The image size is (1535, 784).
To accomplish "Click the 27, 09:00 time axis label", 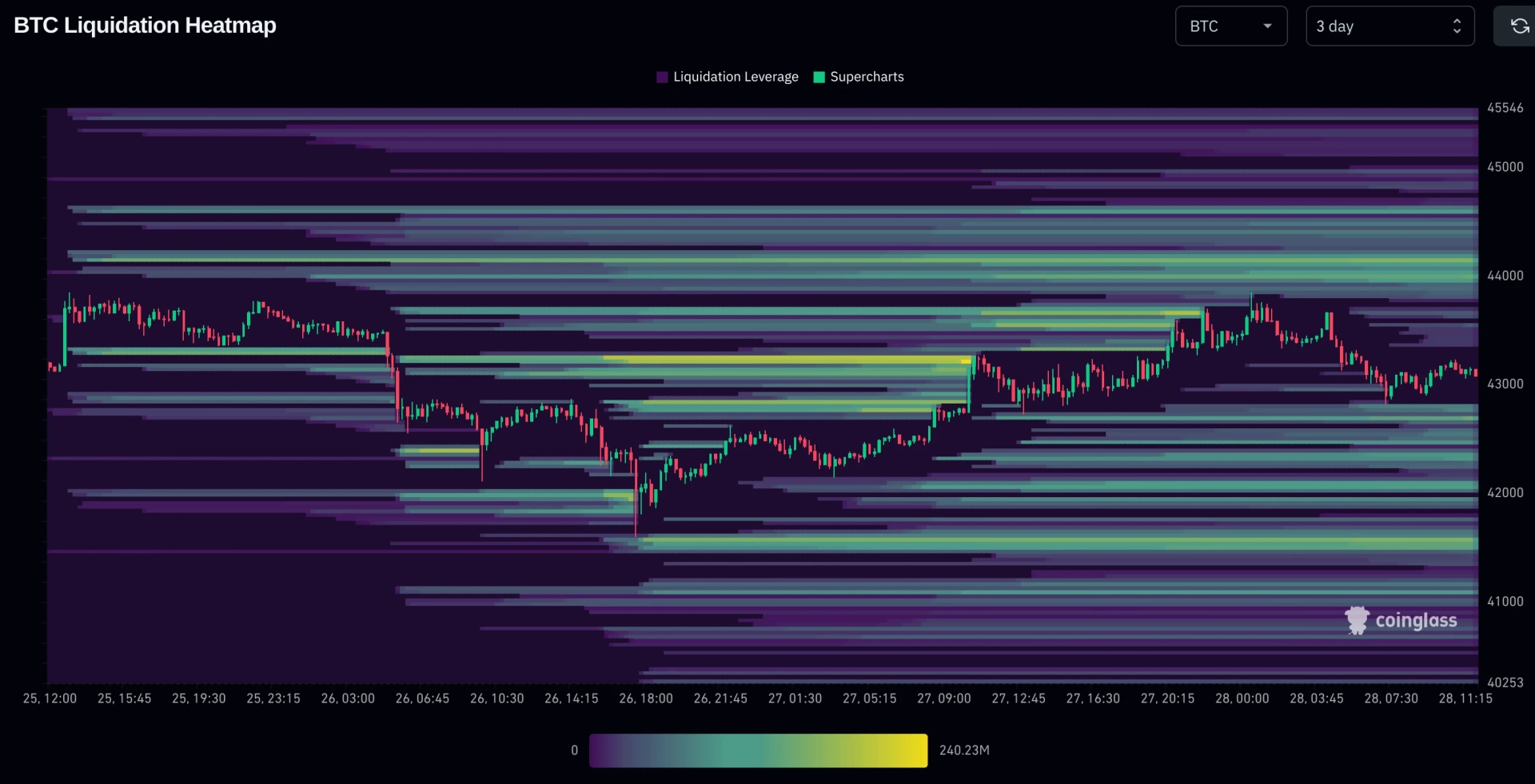I will (x=944, y=698).
